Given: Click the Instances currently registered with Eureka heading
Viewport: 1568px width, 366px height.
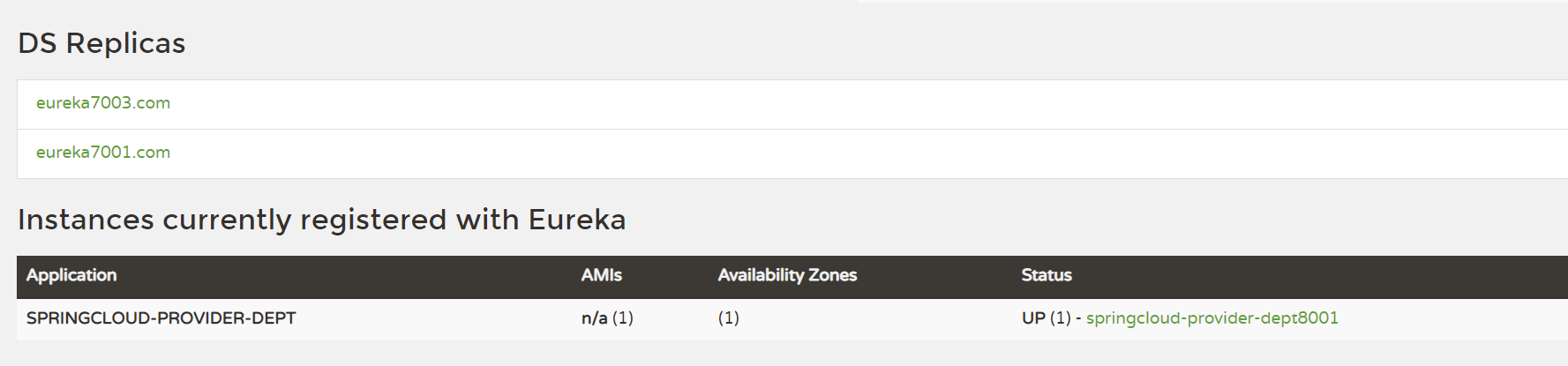Looking at the screenshot, I should click(321, 220).
